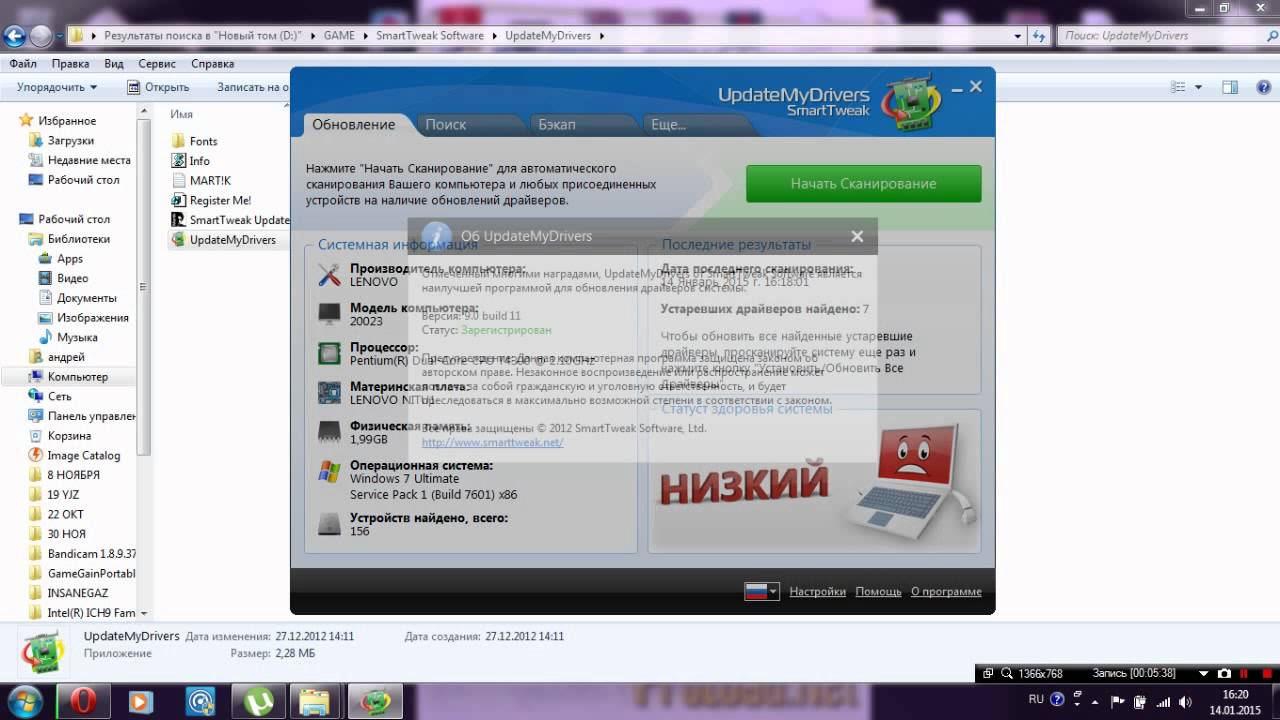Close the Об UpdateMyDrivers about dialog
Screen dimensions: 1280x720
tap(857, 236)
